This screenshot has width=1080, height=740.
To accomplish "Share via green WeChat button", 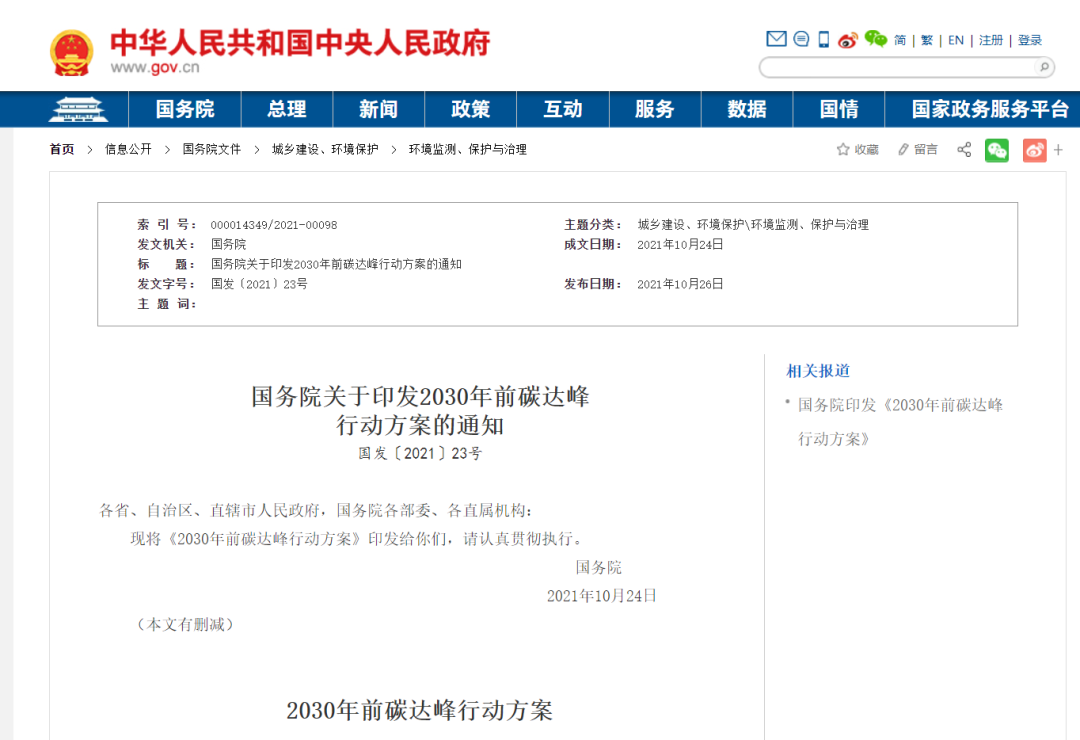I will point(997,150).
